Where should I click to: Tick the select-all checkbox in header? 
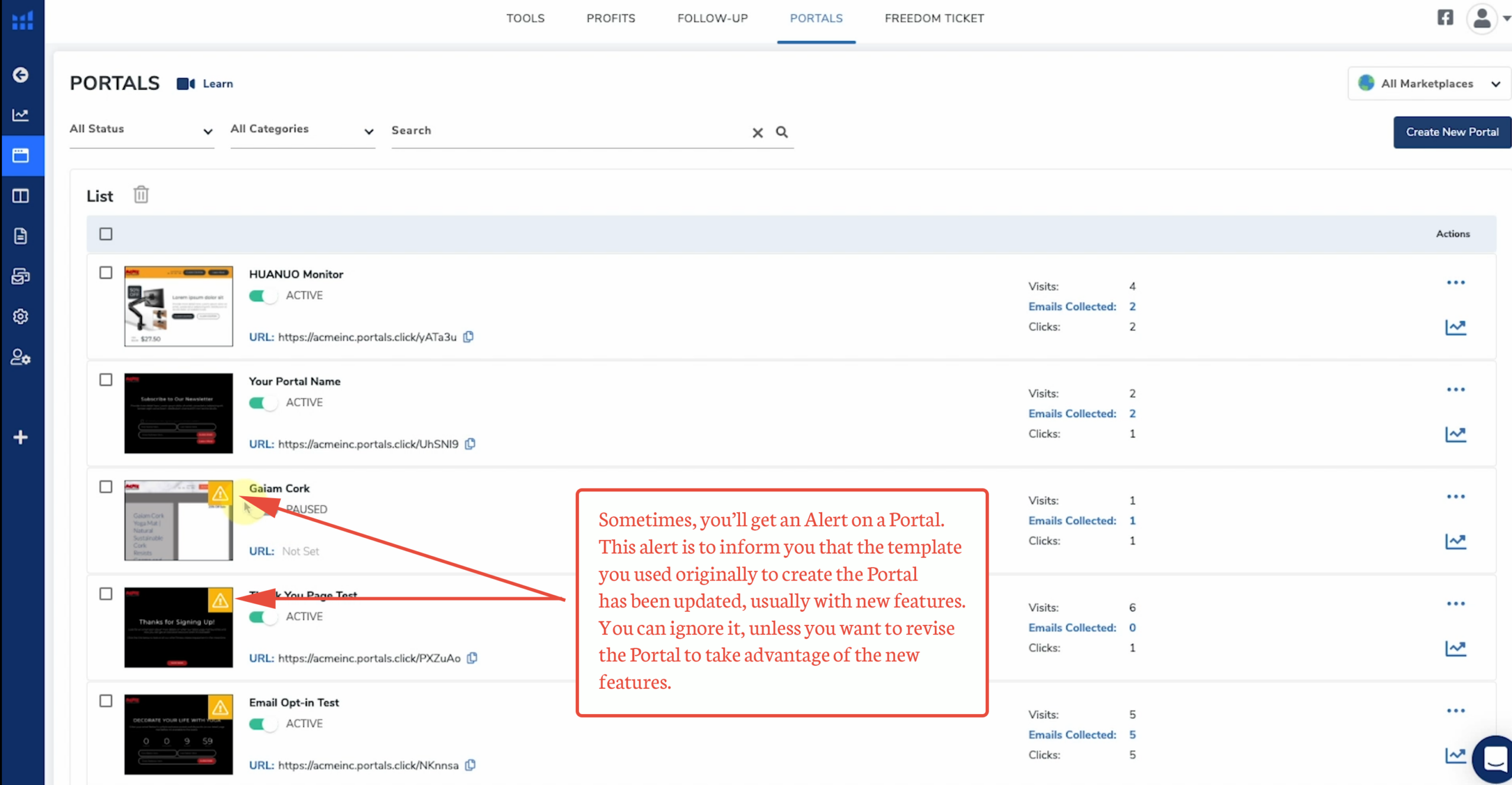(x=106, y=234)
